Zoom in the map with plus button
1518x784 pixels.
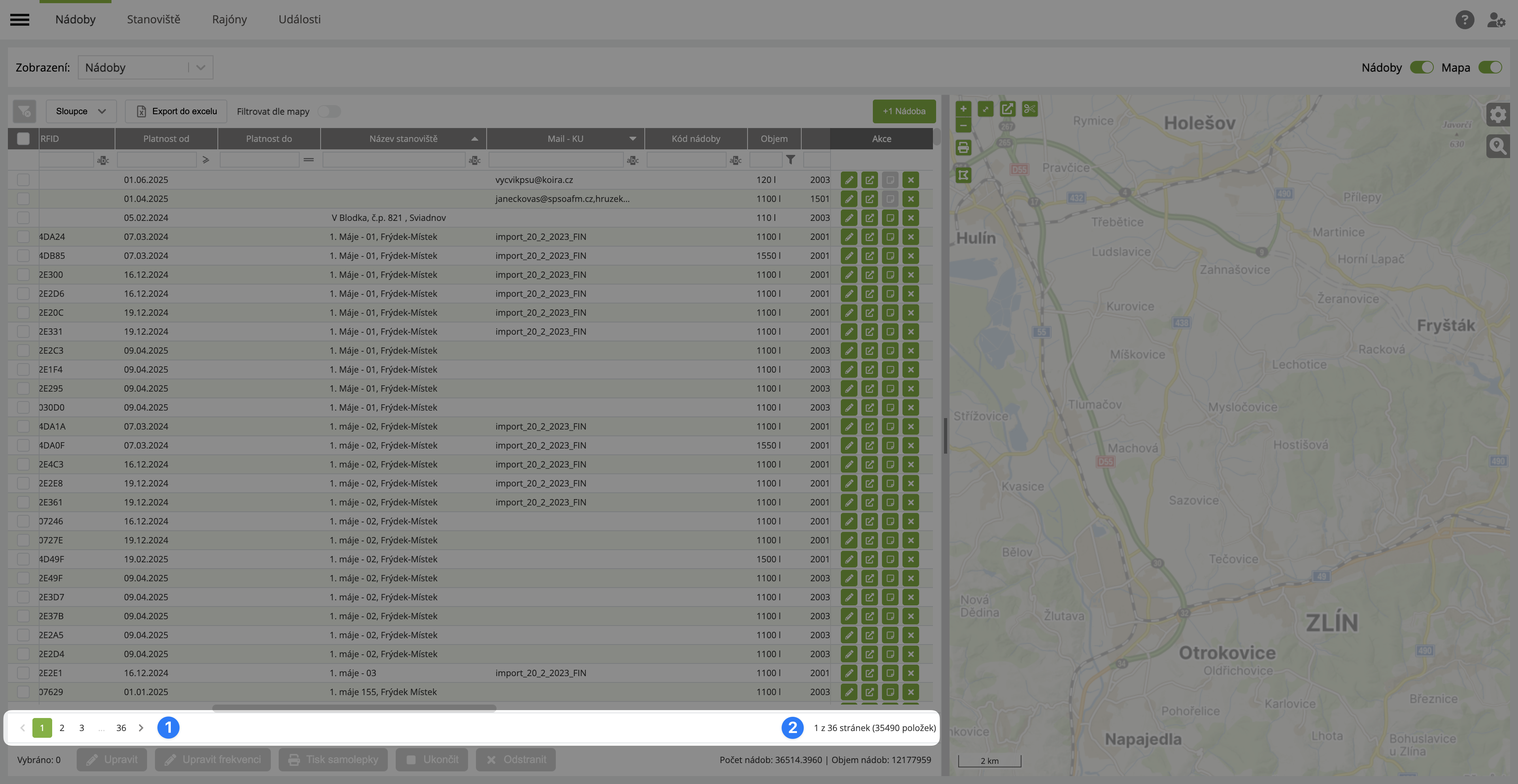pyautogui.click(x=963, y=109)
